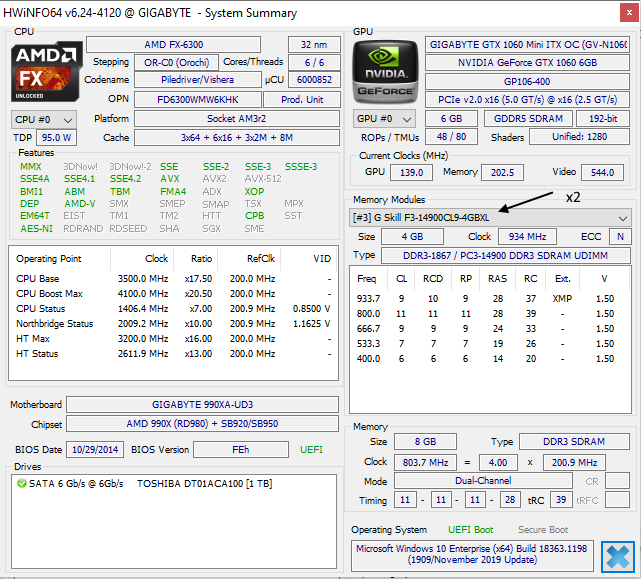
Task: Click the AES-NI feature flag
Action: pos(36,229)
